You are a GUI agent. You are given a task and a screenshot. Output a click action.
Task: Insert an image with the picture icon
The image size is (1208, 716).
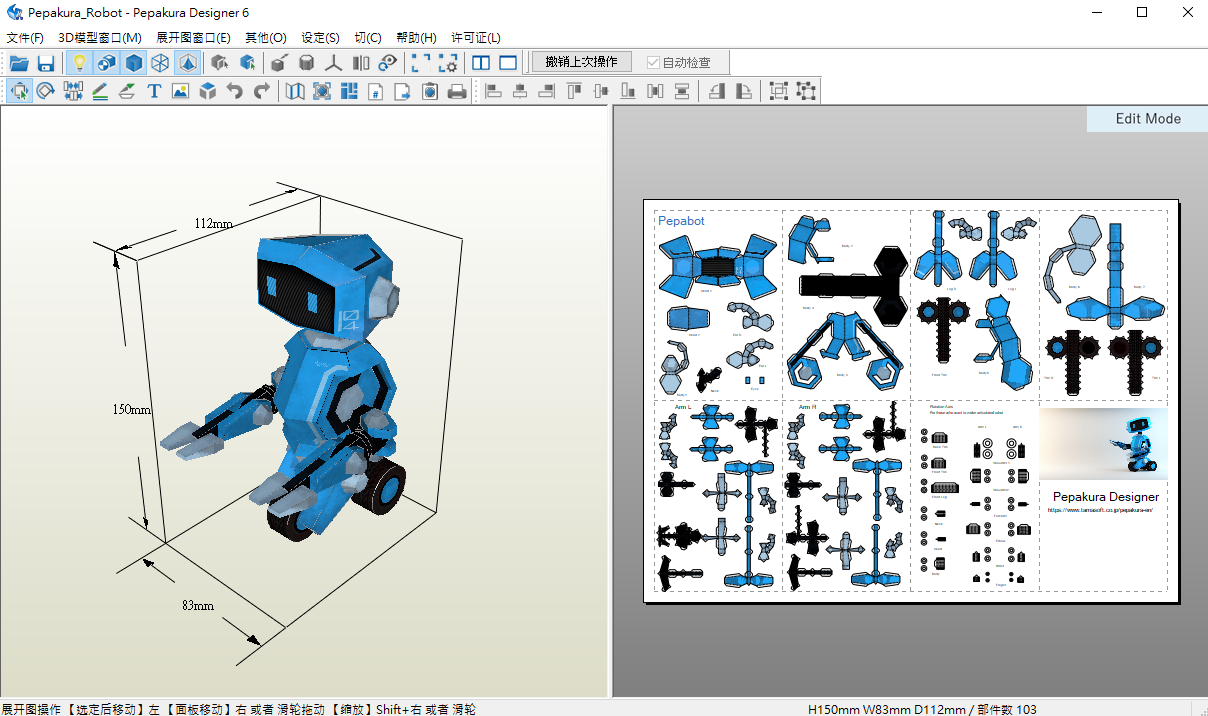point(180,91)
